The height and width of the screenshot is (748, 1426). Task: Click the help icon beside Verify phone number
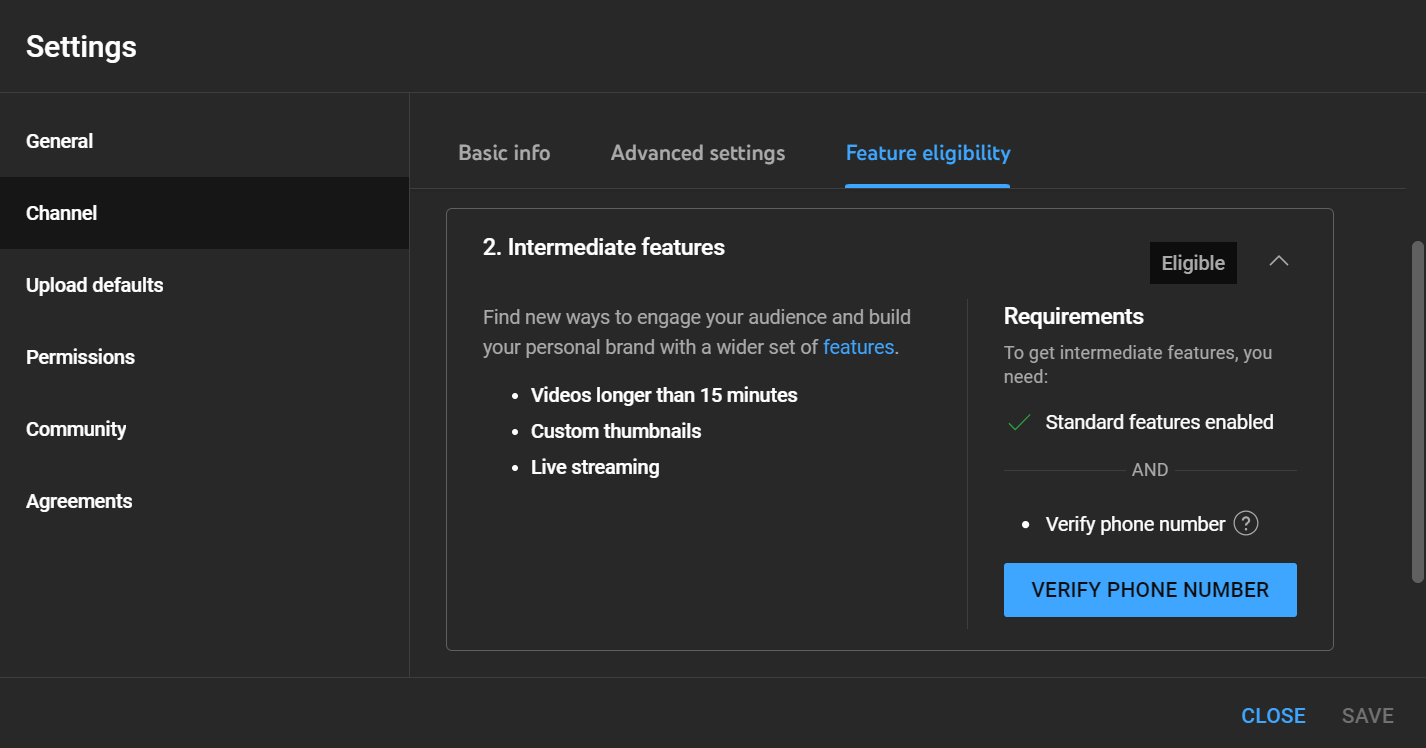pyautogui.click(x=1245, y=524)
